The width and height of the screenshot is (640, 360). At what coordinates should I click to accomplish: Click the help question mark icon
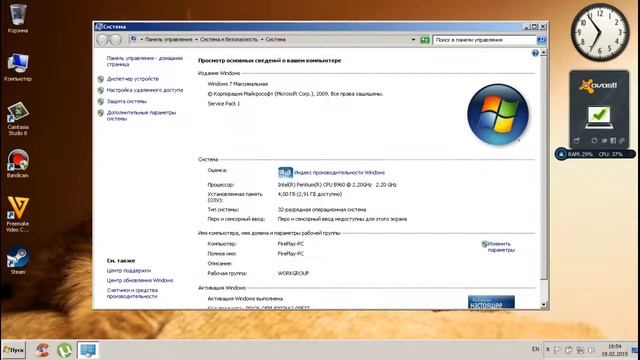point(535,53)
